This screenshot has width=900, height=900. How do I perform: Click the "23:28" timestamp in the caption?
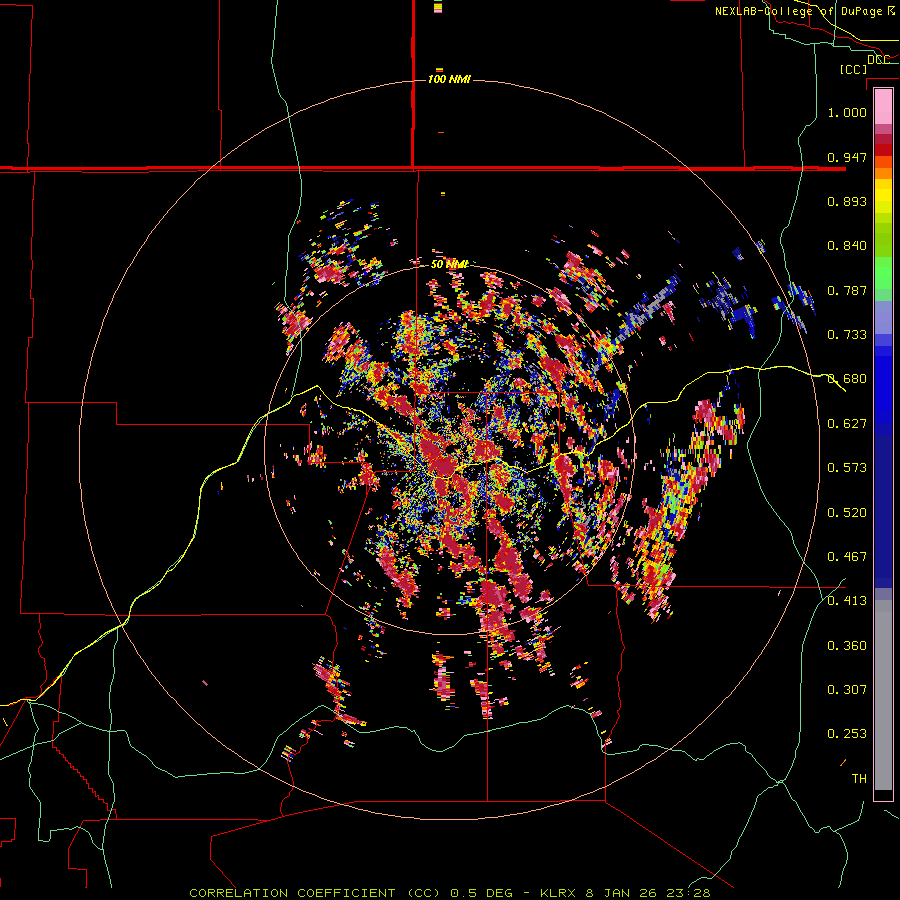point(688,893)
